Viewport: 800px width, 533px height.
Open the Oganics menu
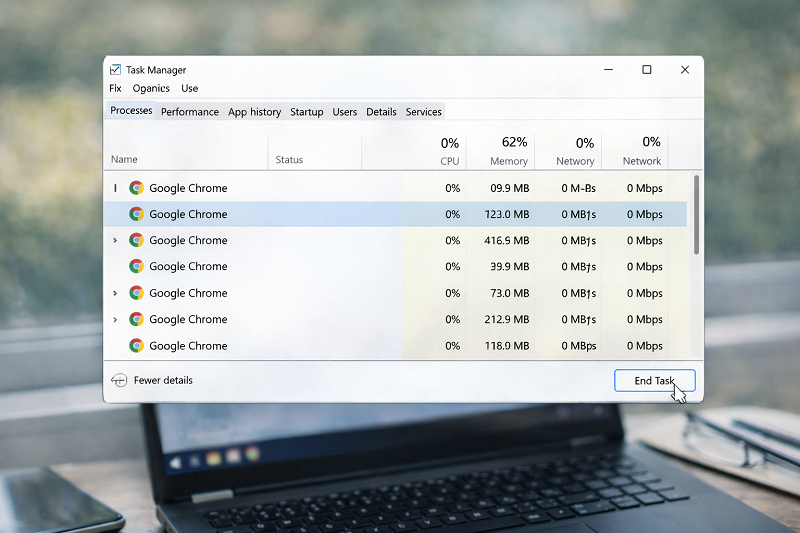pyautogui.click(x=151, y=88)
